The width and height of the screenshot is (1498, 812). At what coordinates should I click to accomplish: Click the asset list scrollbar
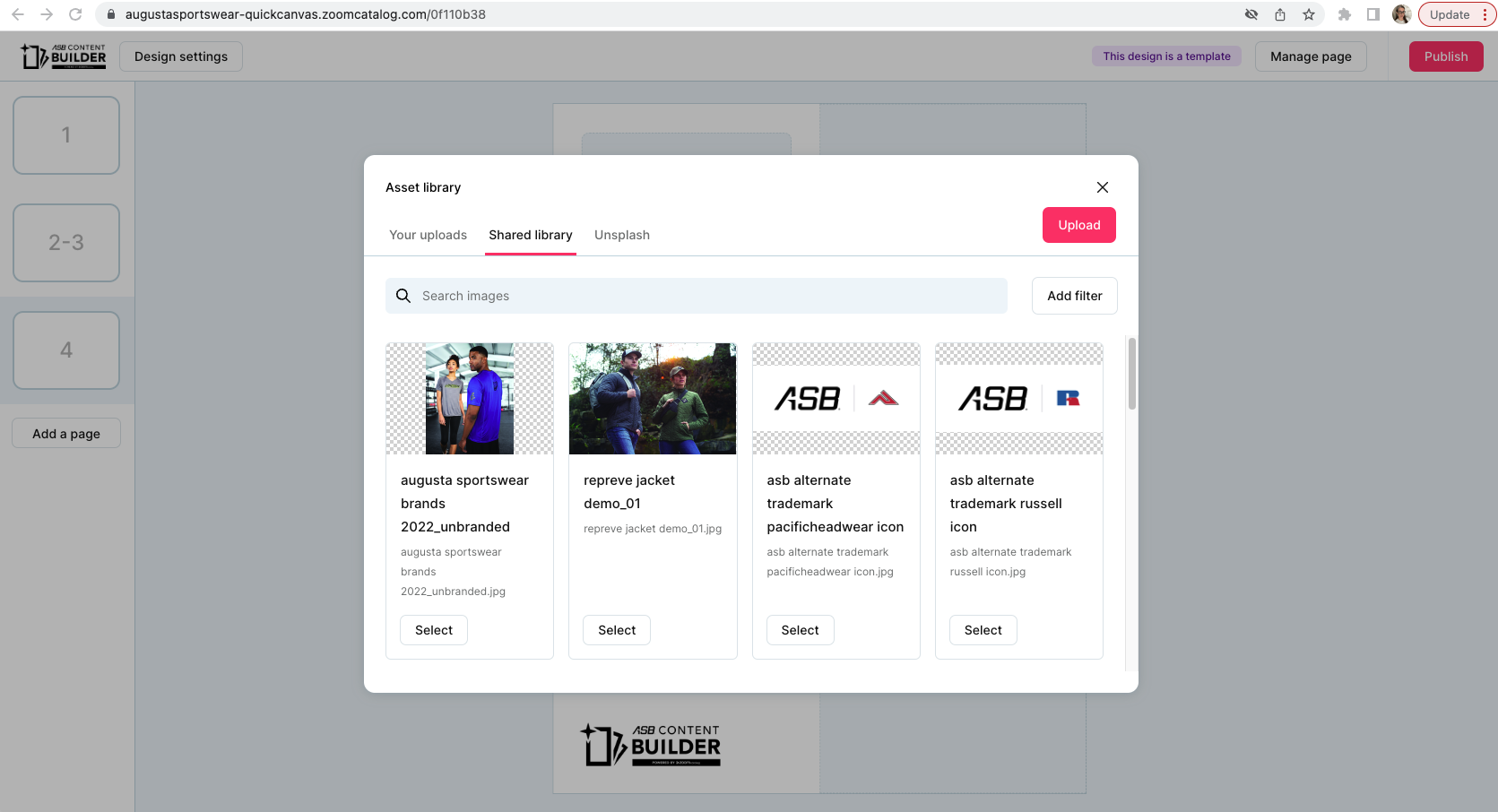(1131, 374)
